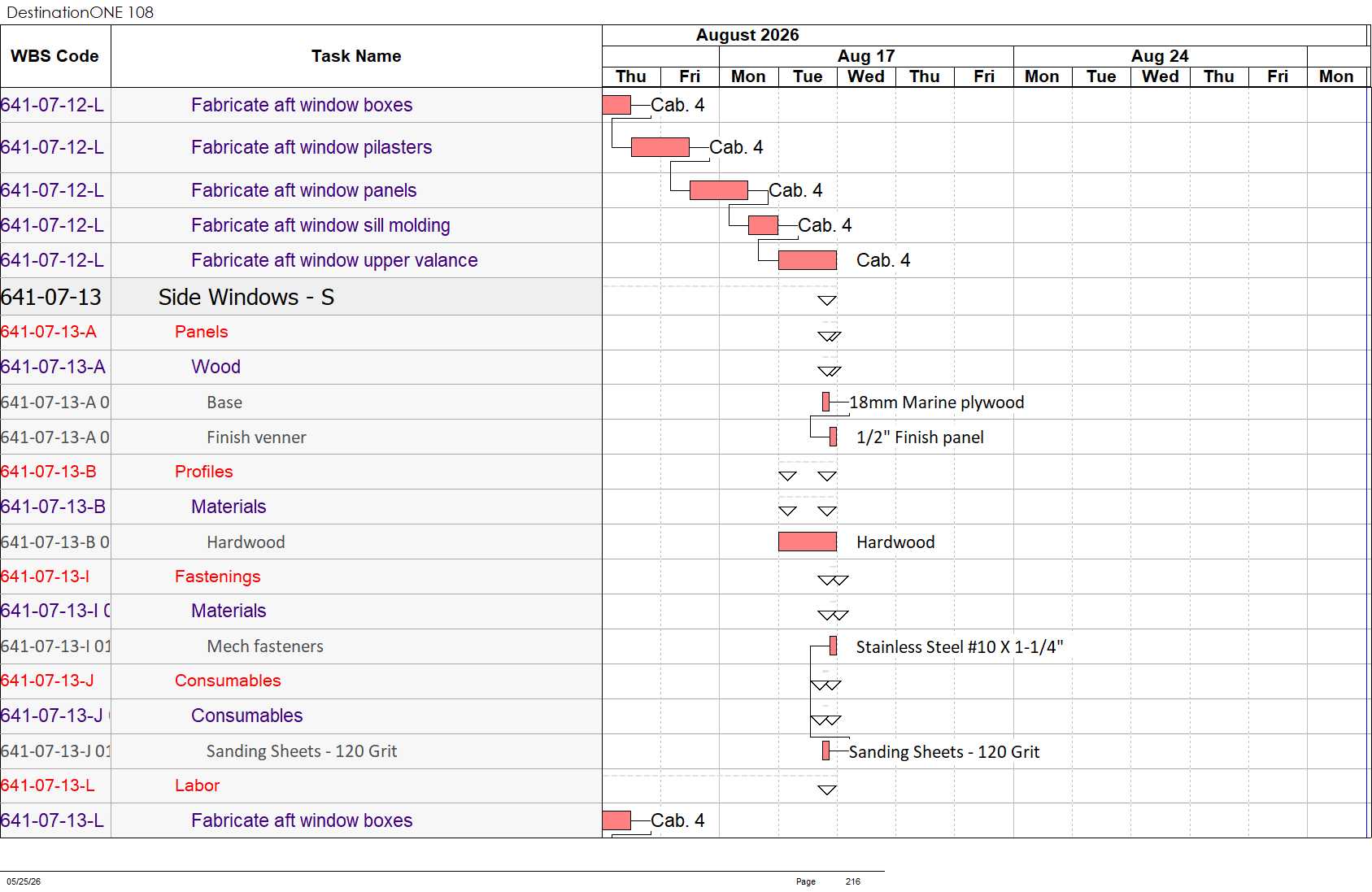Click the Stainless Steel #10 X 1-1/4" label

coord(960,647)
